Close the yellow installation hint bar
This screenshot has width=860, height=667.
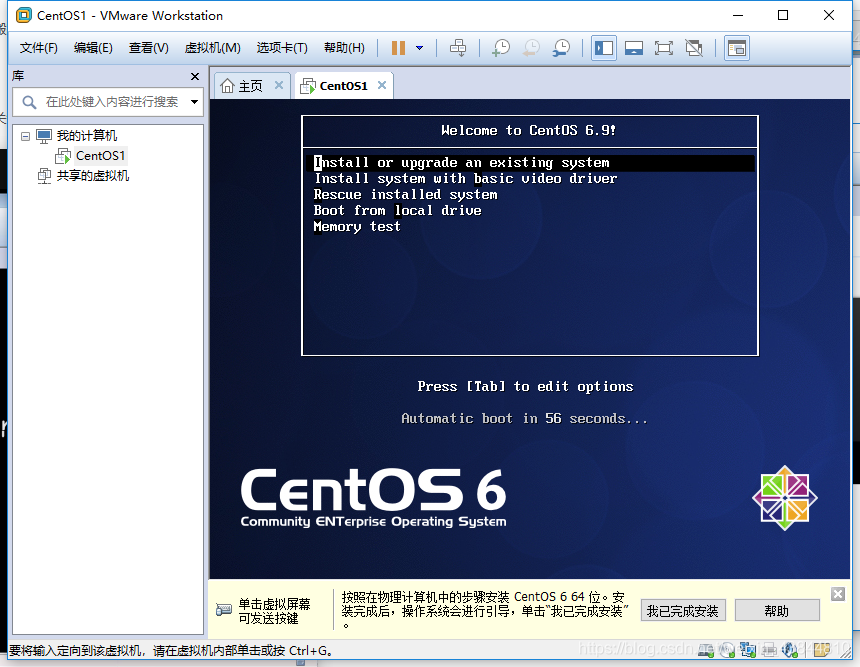click(838, 594)
